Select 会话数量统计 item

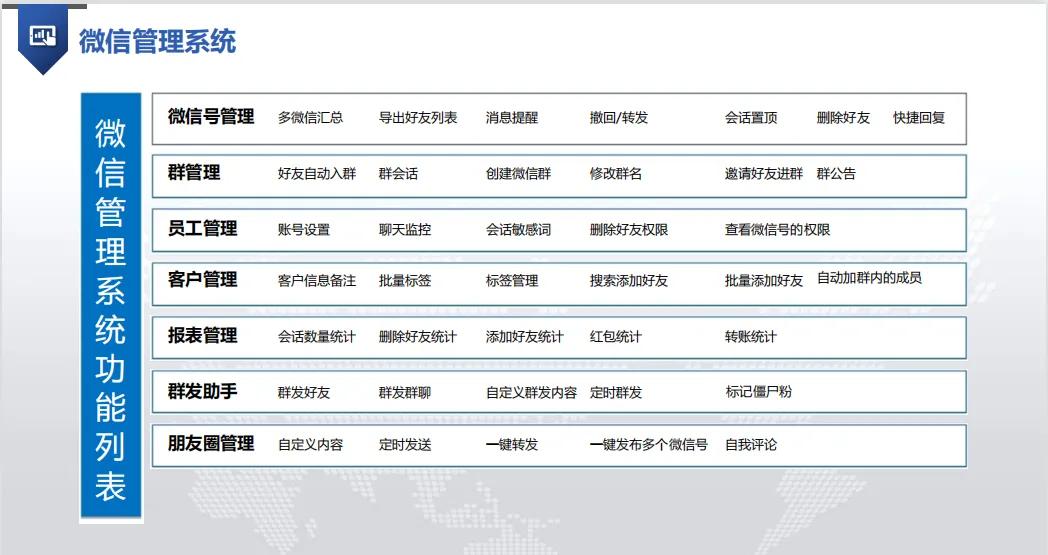317,337
